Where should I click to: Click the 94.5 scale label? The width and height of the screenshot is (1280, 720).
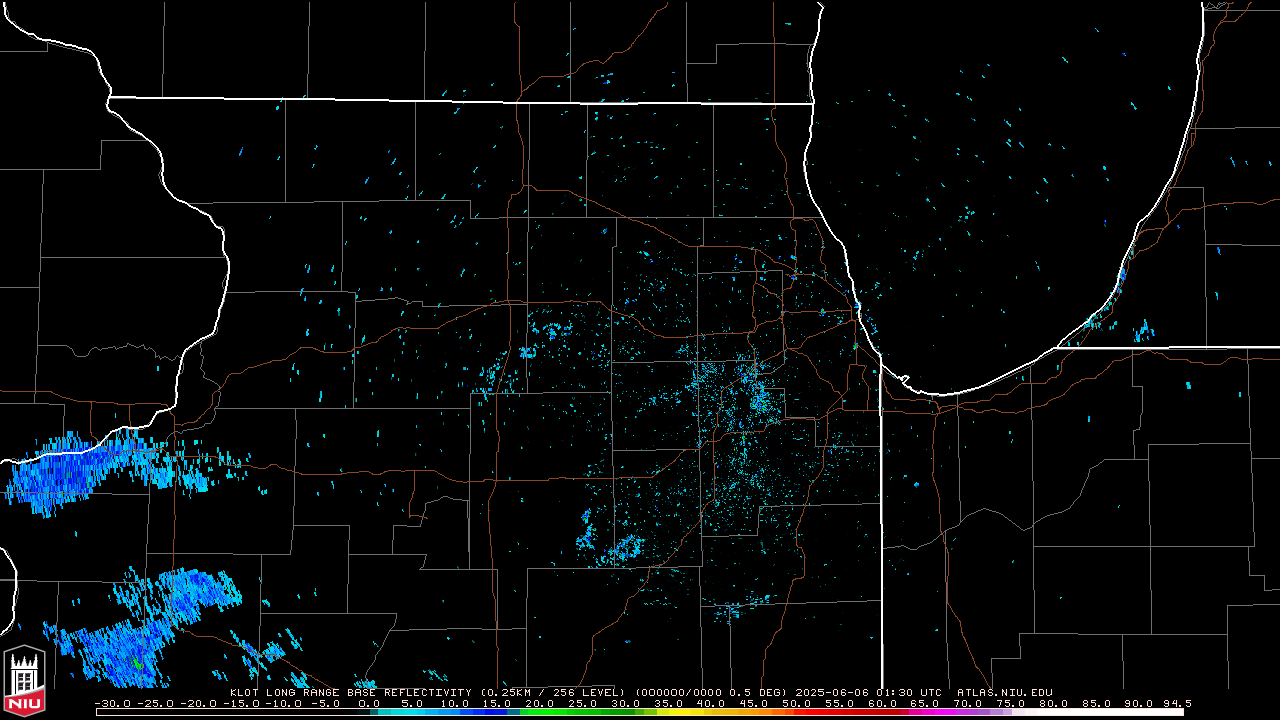(x=1177, y=703)
